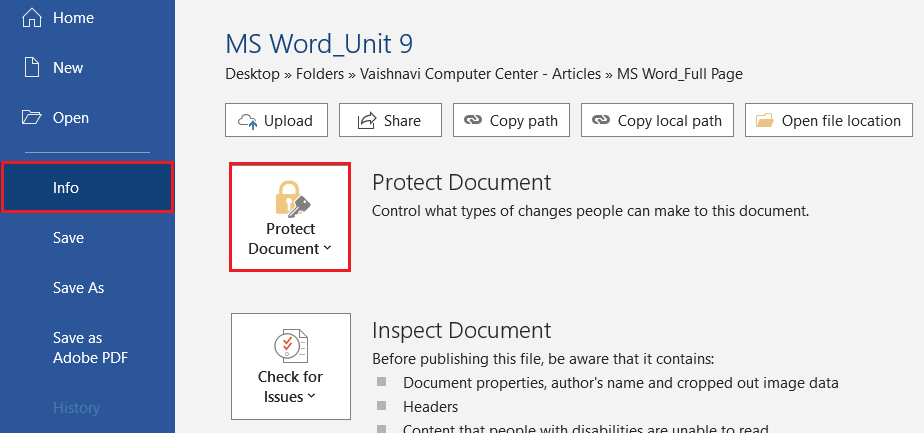Click 'MS Word_Full Page' breadcrumb segment

coord(679,74)
